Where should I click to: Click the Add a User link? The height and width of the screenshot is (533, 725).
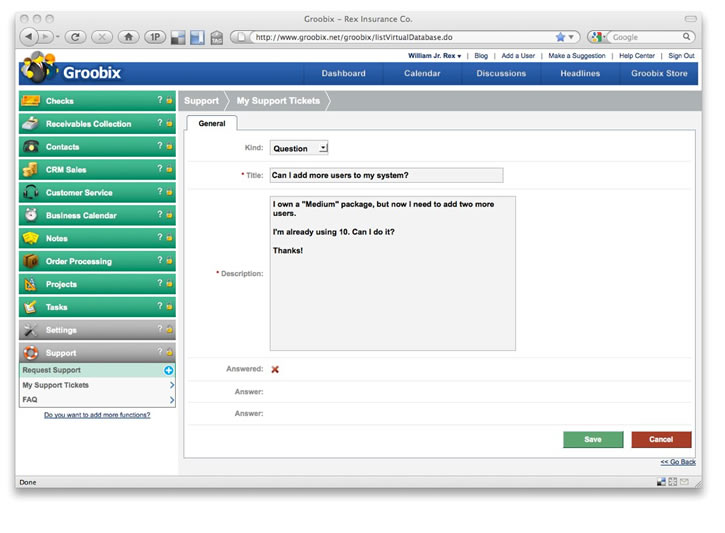tap(518, 55)
